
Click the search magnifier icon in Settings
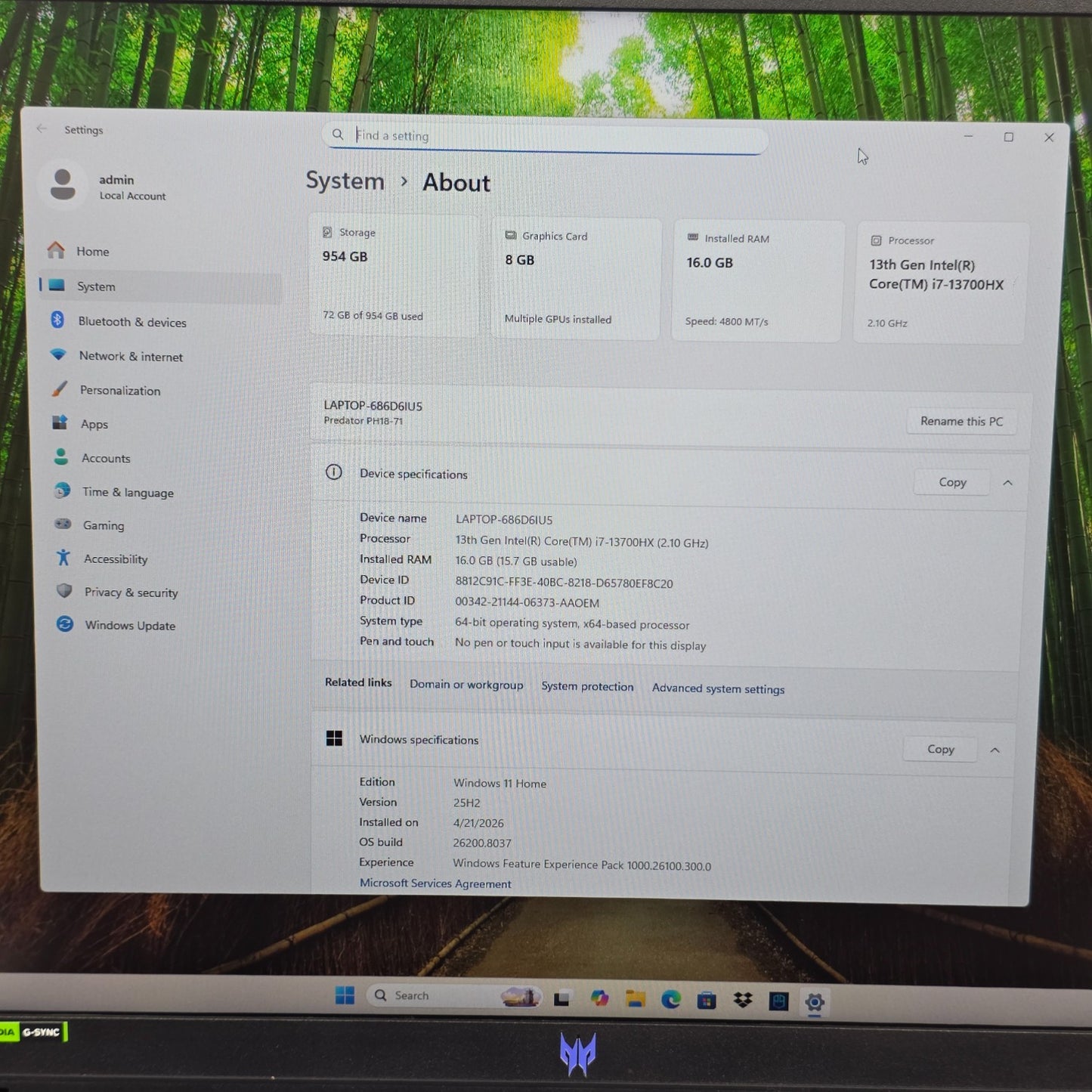click(x=338, y=135)
